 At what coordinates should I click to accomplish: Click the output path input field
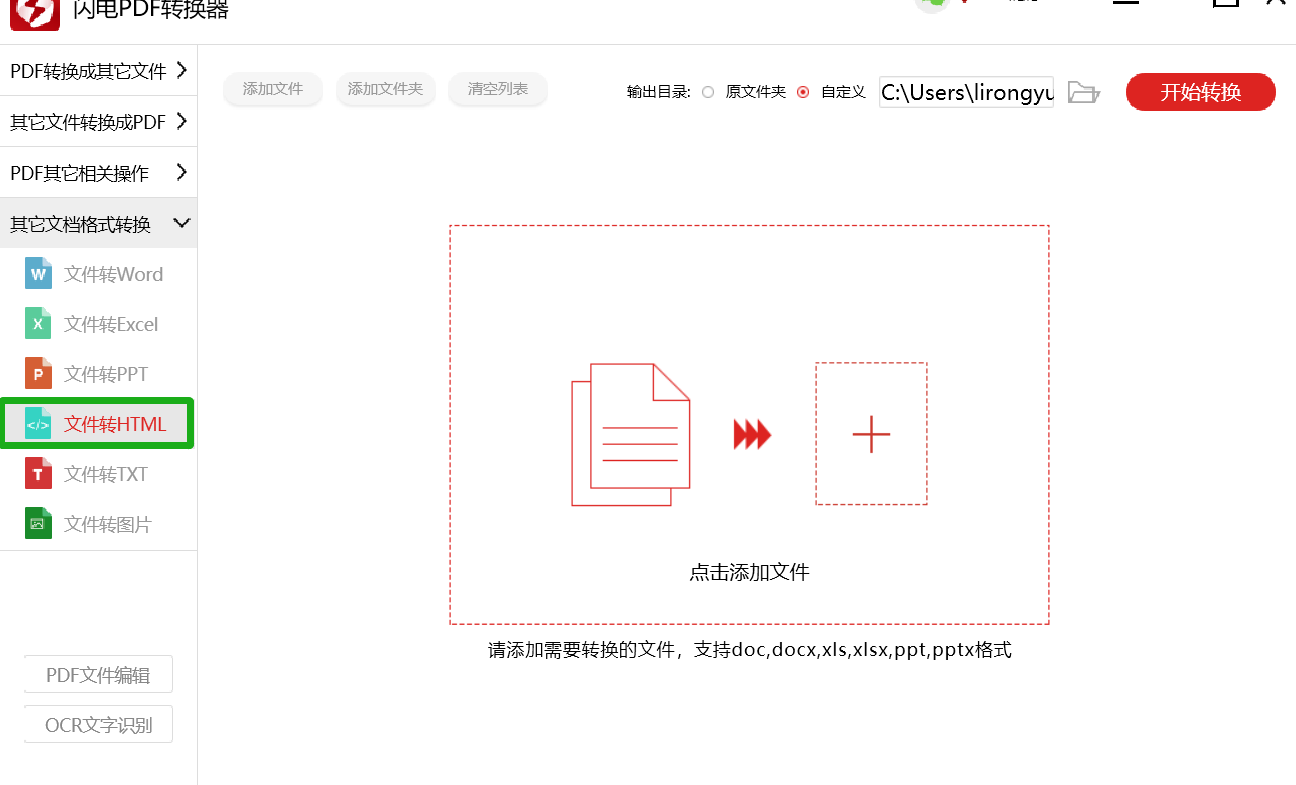[965, 92]
